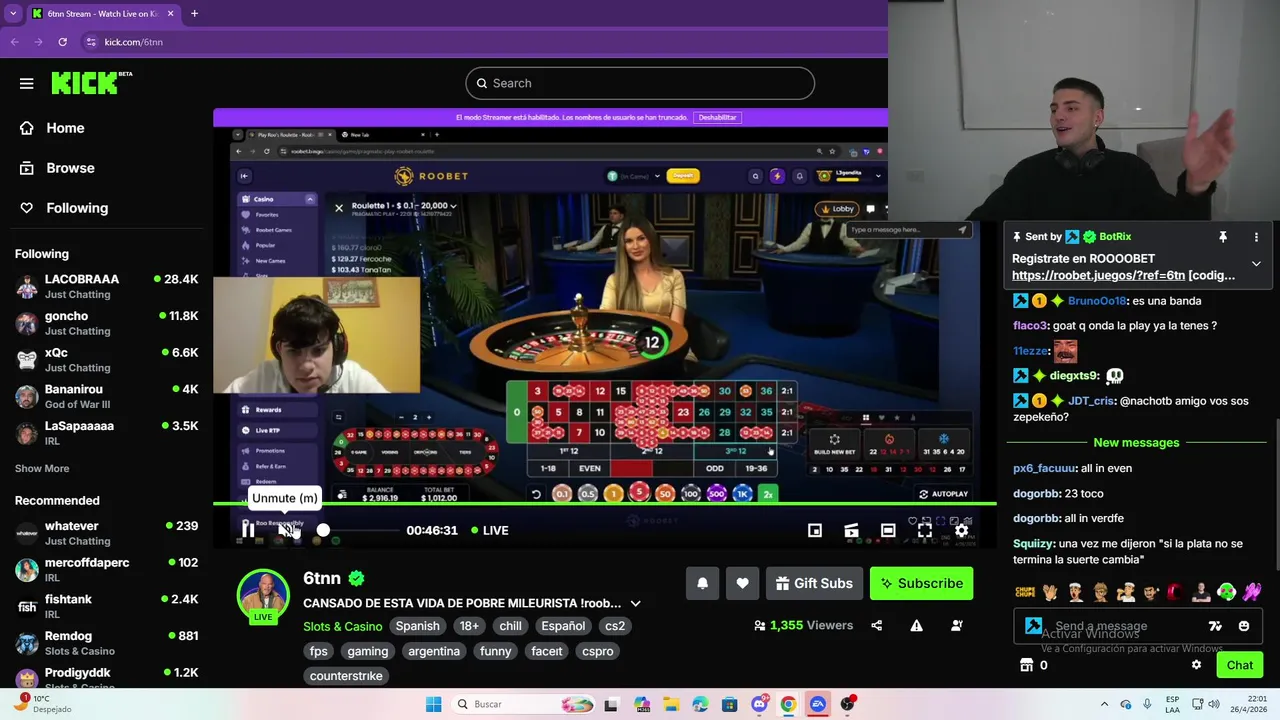Image resolution: width=1280 pixels, height=720 pixels.
Task: Click the counterstrike tag
Action: click(x=346, y=676)
